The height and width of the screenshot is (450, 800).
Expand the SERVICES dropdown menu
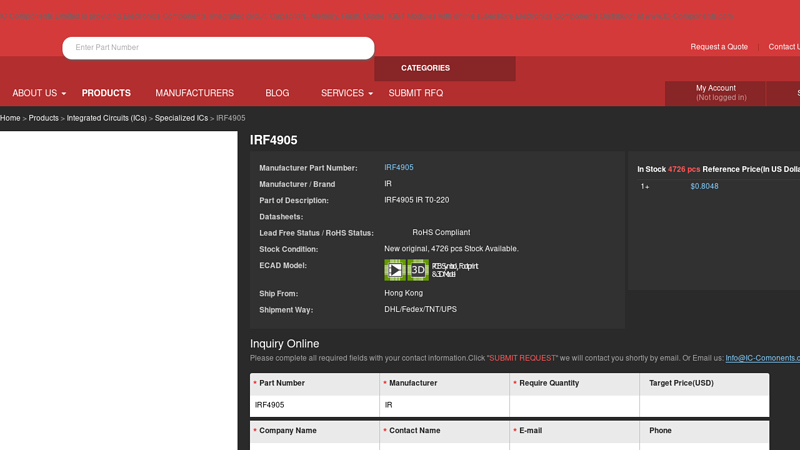346,93
